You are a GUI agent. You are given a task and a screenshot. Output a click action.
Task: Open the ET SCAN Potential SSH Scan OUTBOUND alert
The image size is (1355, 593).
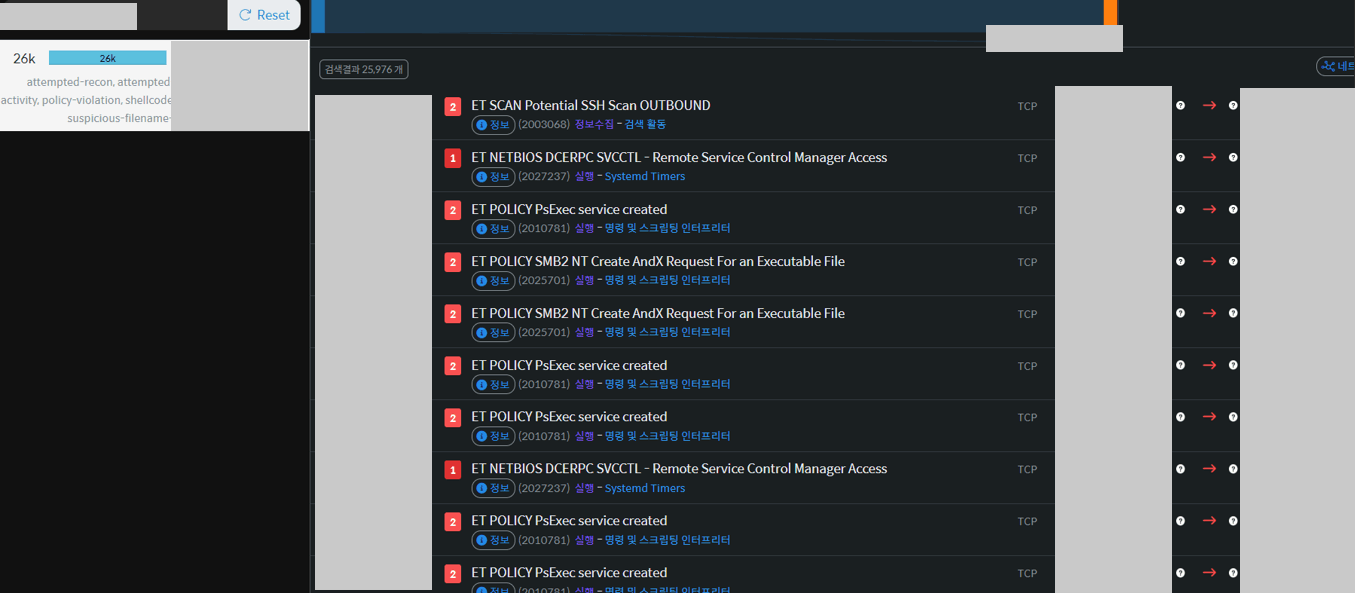pos(591,105)
